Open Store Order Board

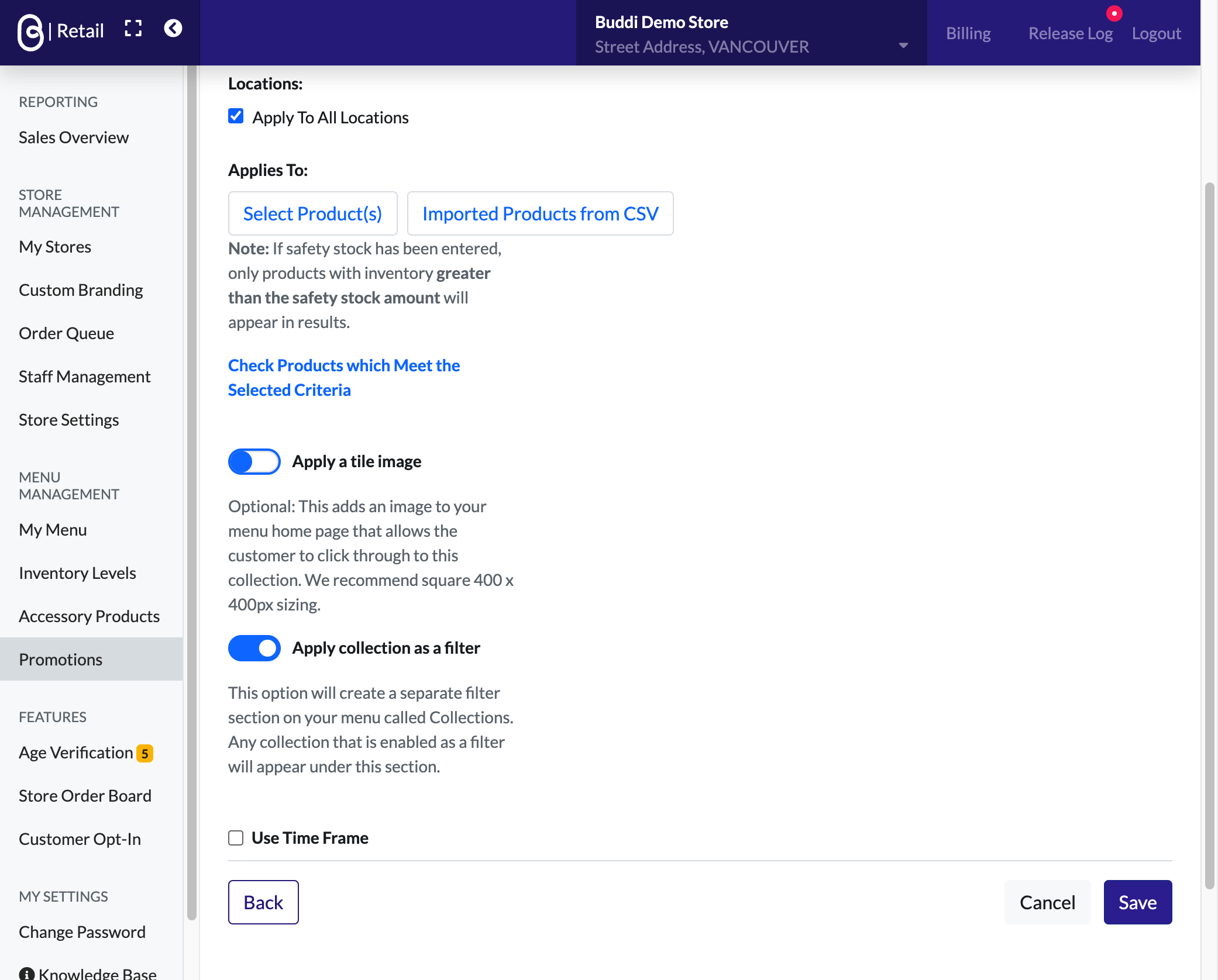pyautogui.click(x=85, y=796)
